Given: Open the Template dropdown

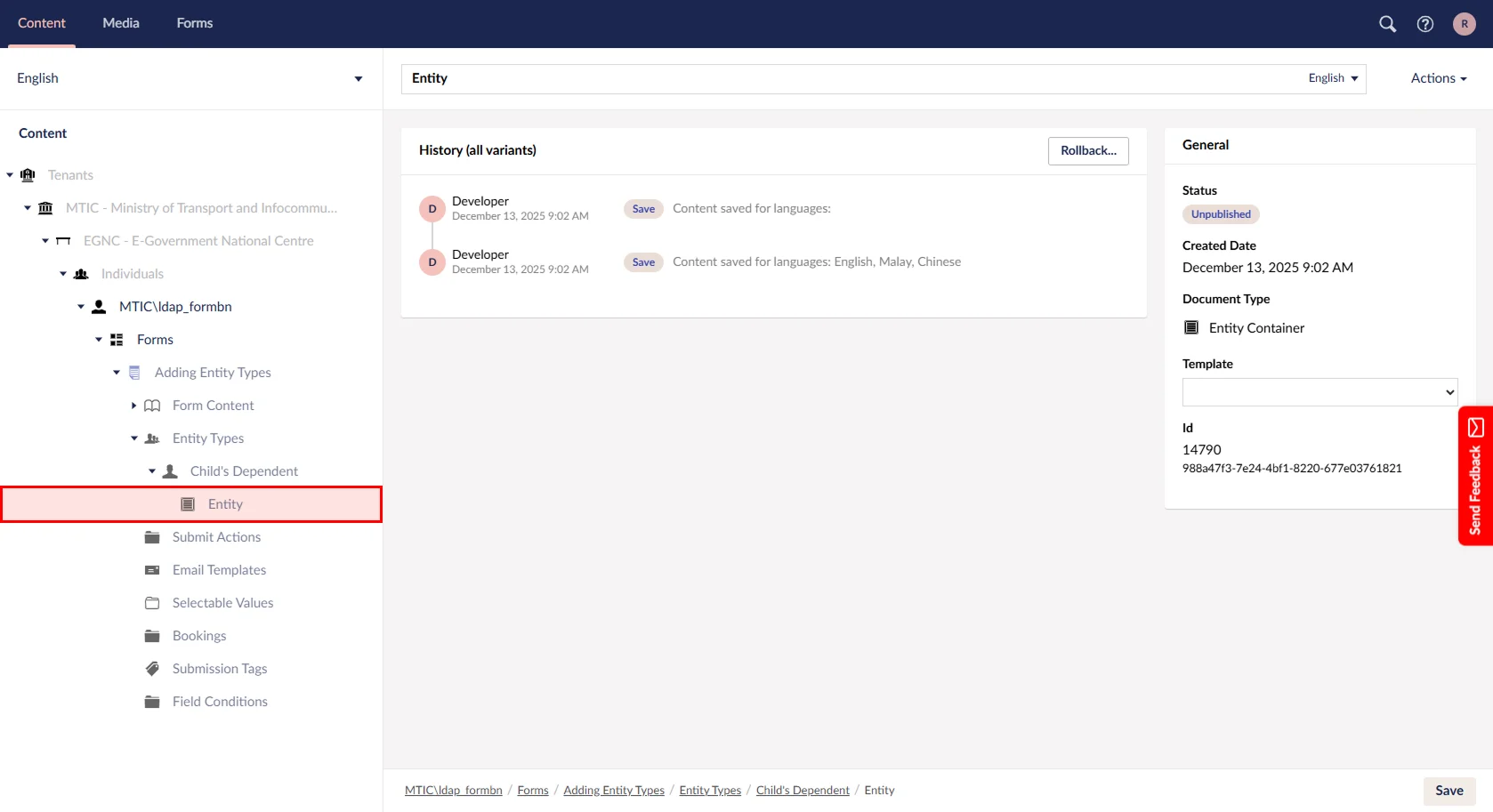Looking at the screenshot, I should (1319, 392).
